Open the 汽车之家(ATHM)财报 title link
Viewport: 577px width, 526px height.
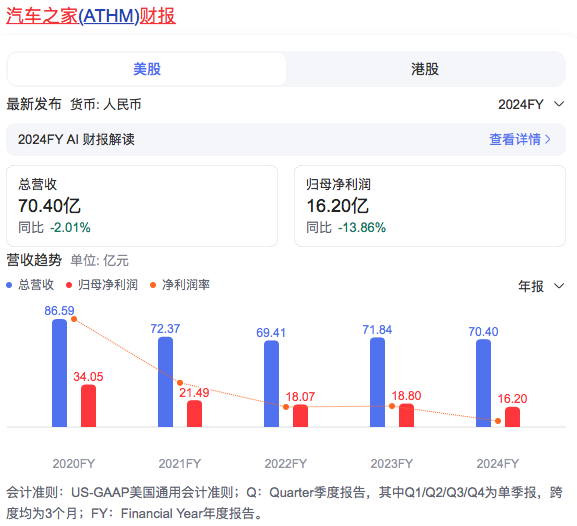coord(91,16)
